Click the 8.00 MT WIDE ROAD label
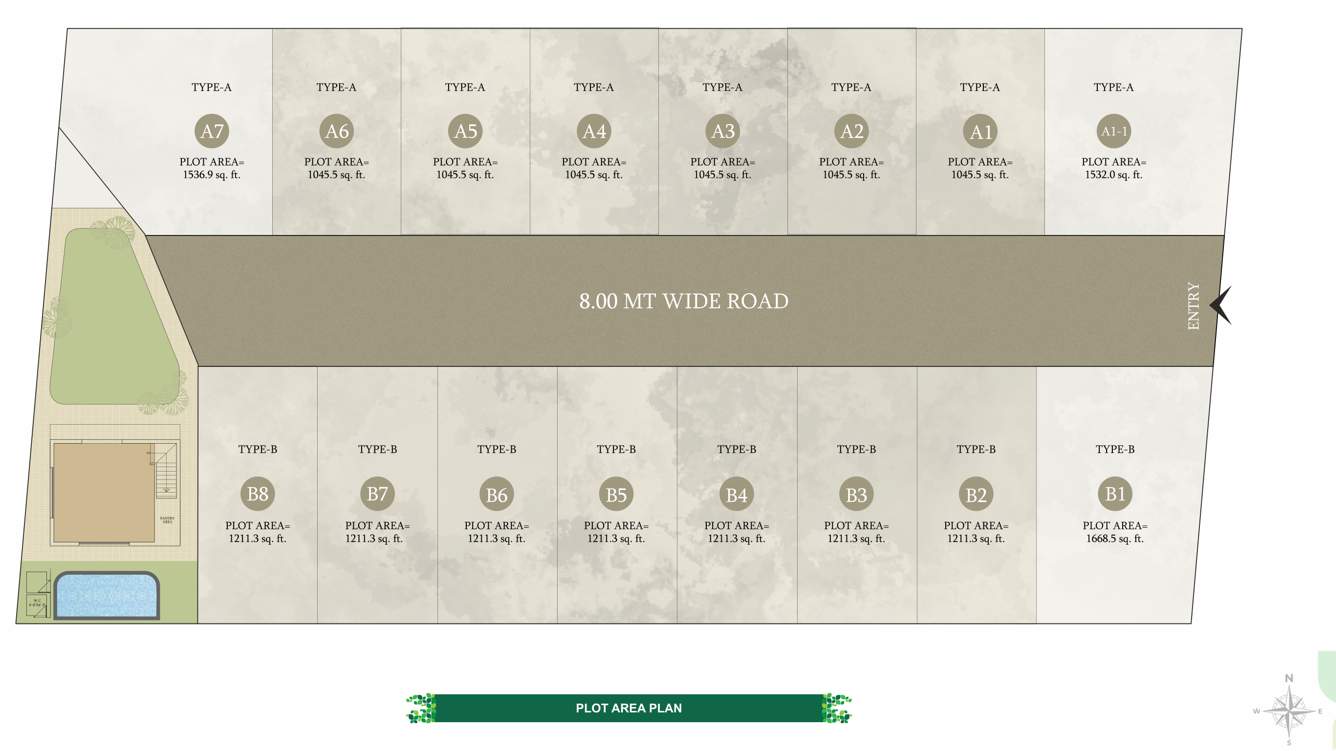 pos(684,301)
